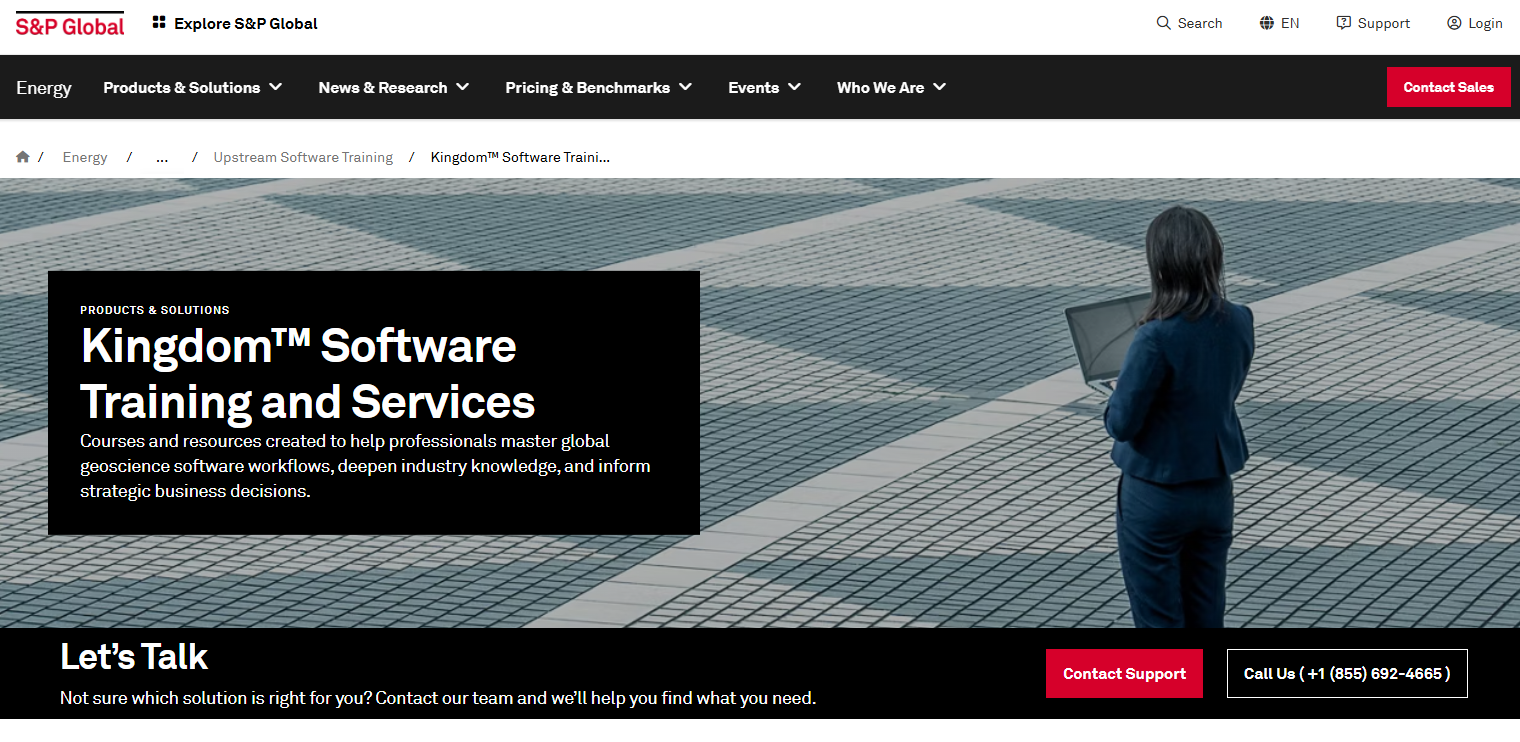
Task: Expand the Products & Solutions chevron
Action: pyautogui.click(x=275, y=87)
